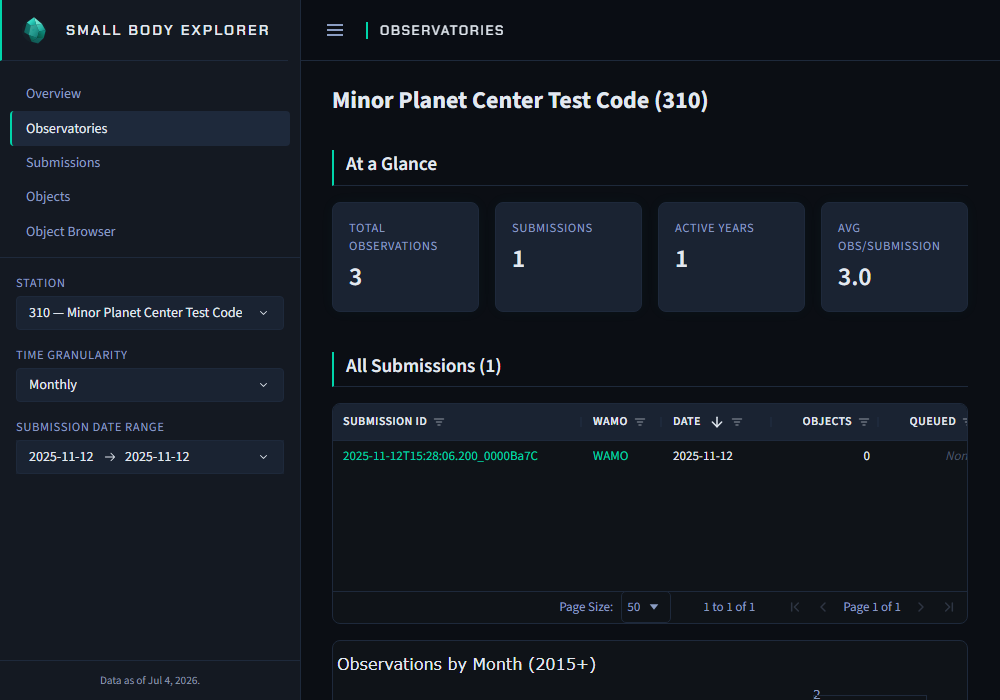Viewport: 1000px width, 700px height.
Task: Click the Objects value 0 cell
Action: click(866, 456)
